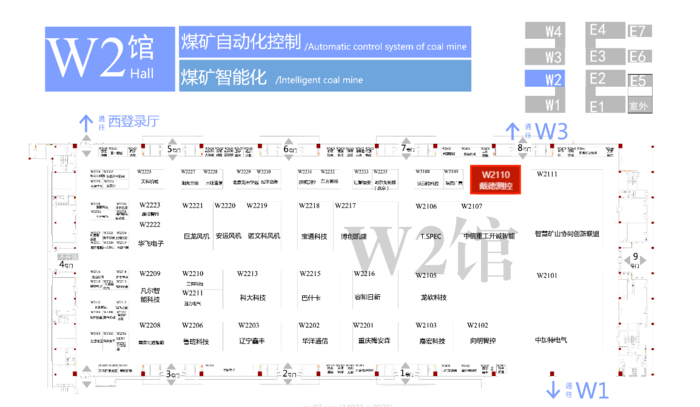The image size is (700, 407).
Task: Click the 龙软科技 exhibitor name
Action: [433, 297]
